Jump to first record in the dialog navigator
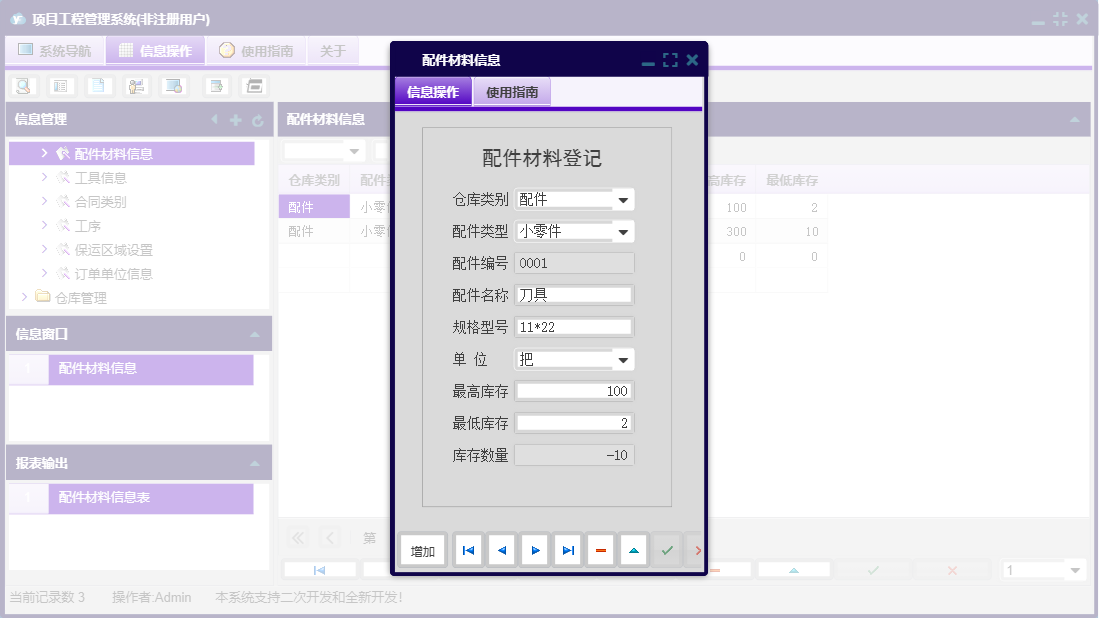The width and height of the screenshot is (1099, 618). tap(468, 549)
